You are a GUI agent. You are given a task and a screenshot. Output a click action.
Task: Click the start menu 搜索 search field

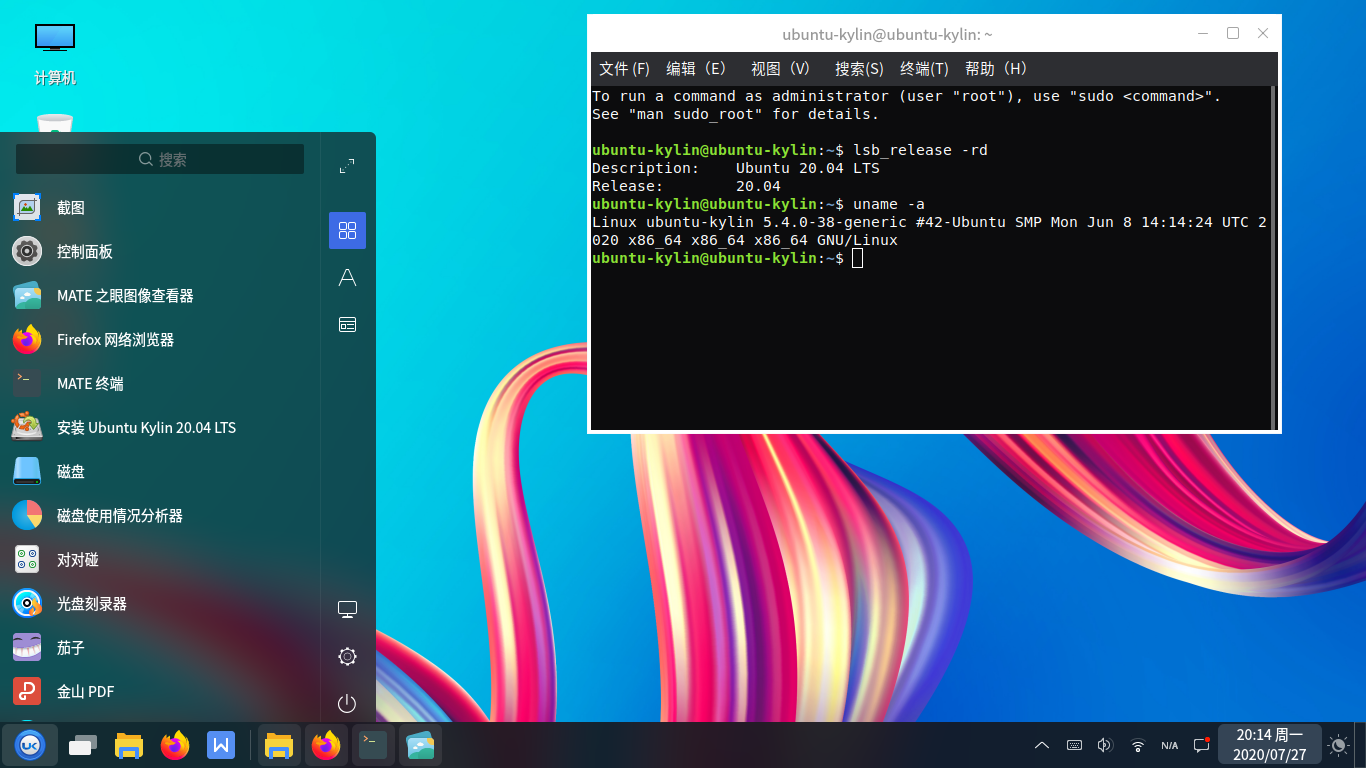click(160, 159)
